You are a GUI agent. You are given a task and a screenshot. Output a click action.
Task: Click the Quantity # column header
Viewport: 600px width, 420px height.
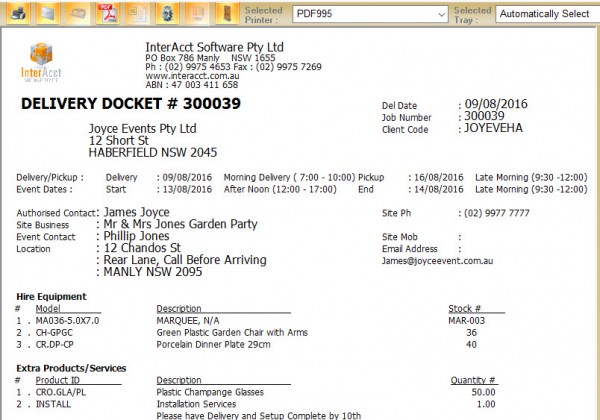click(x=473, y=380)
